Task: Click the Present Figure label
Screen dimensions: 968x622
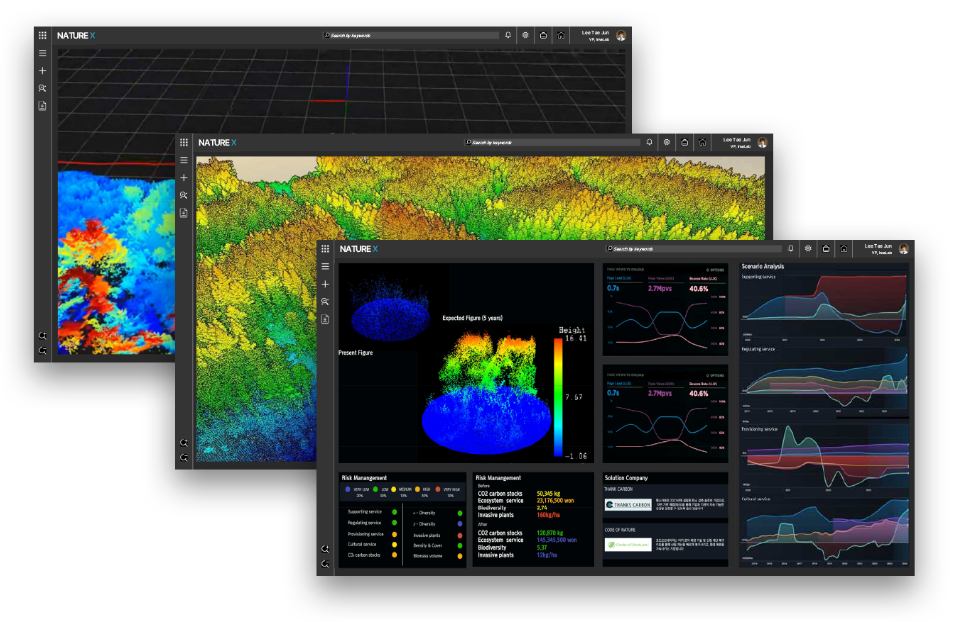Action: point(356,353)
